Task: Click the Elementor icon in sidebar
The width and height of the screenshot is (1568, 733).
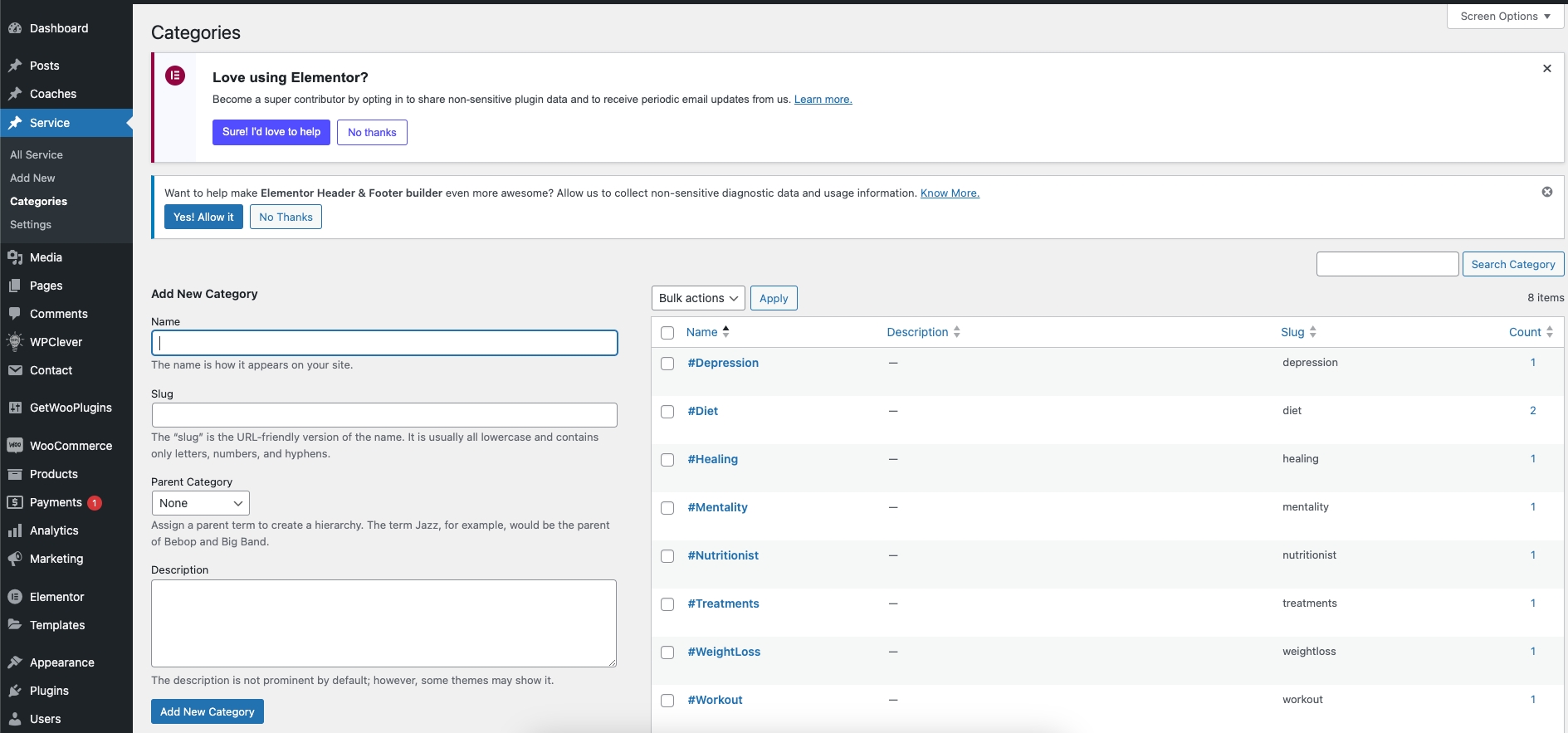Action: point(15,597)
